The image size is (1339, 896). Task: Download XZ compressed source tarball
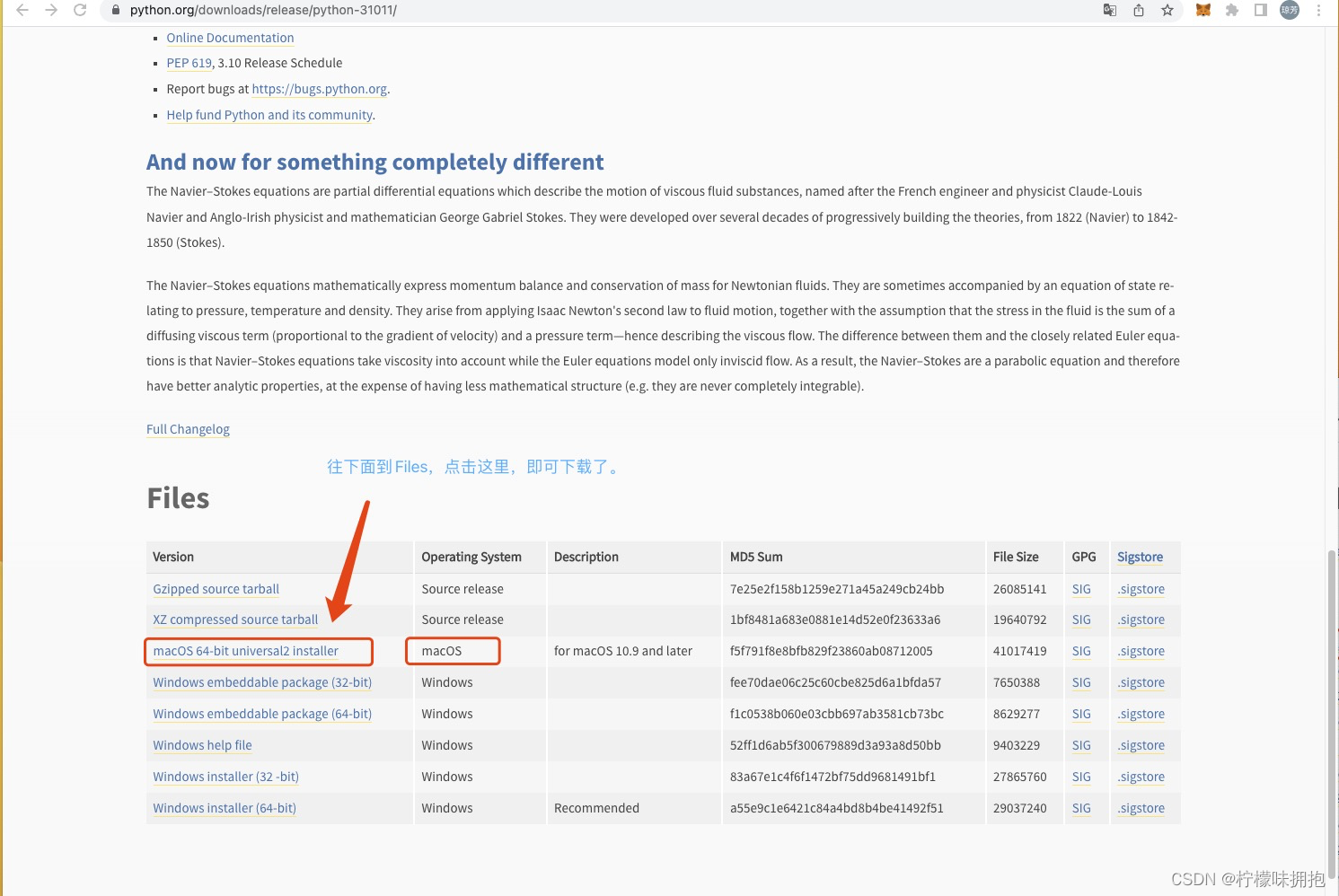(x=235, y=619)
